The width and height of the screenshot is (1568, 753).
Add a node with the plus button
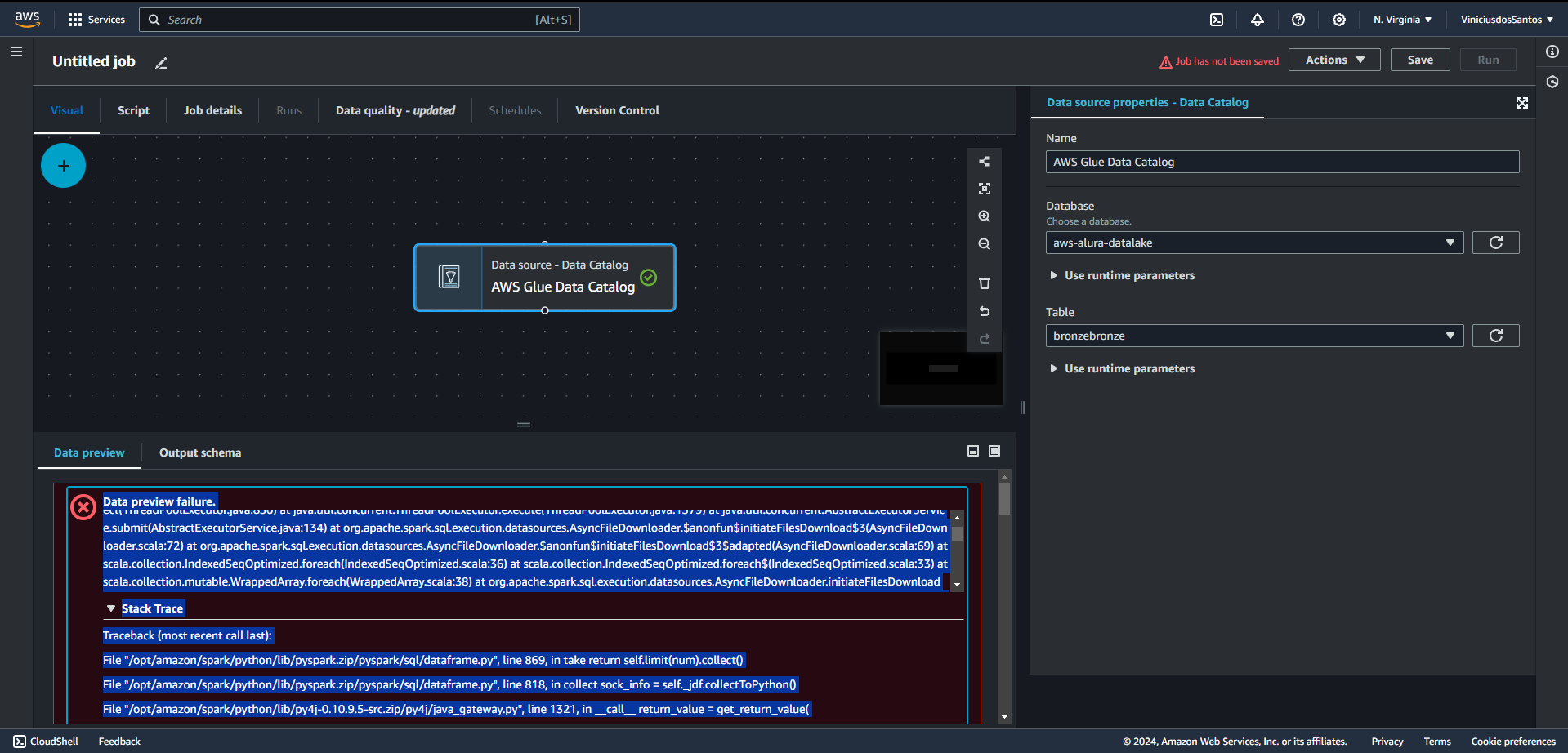point(63,166)
